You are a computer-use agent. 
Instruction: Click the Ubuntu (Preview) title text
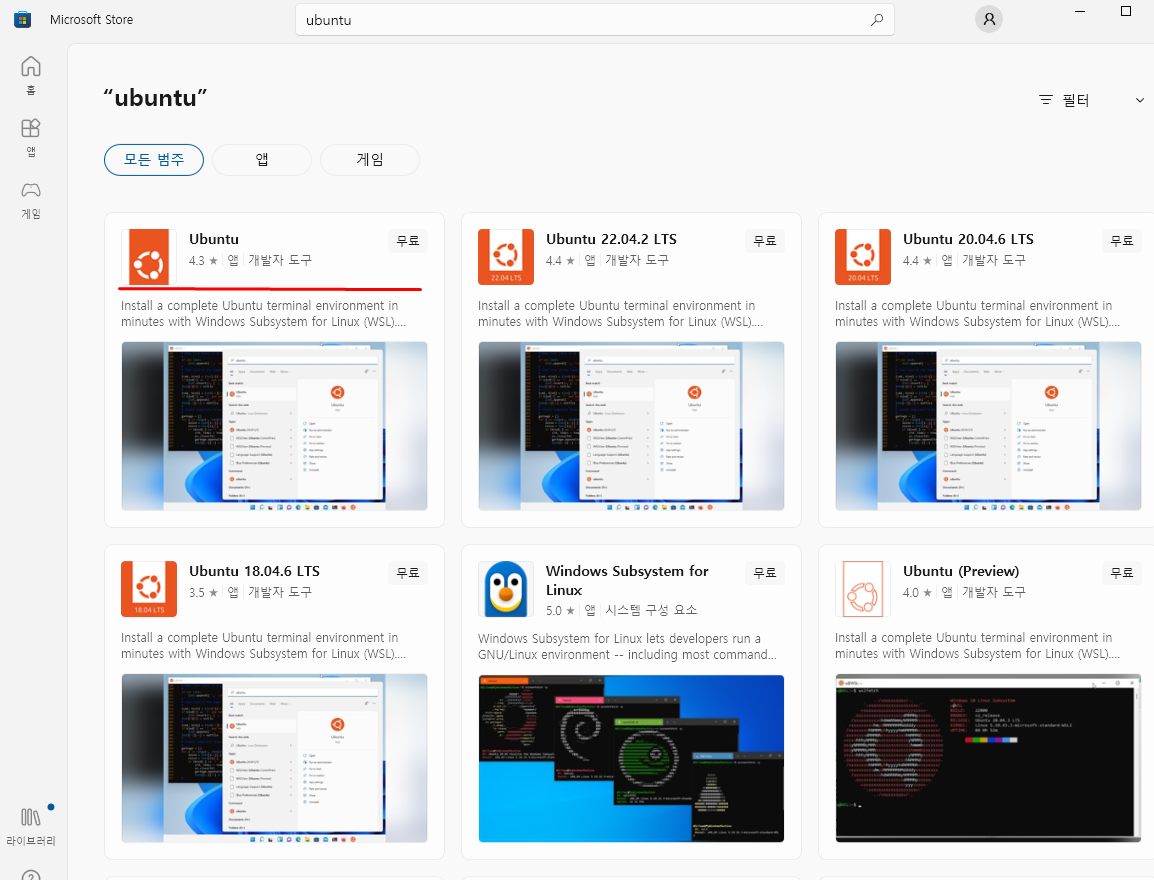tap(961, 571)
